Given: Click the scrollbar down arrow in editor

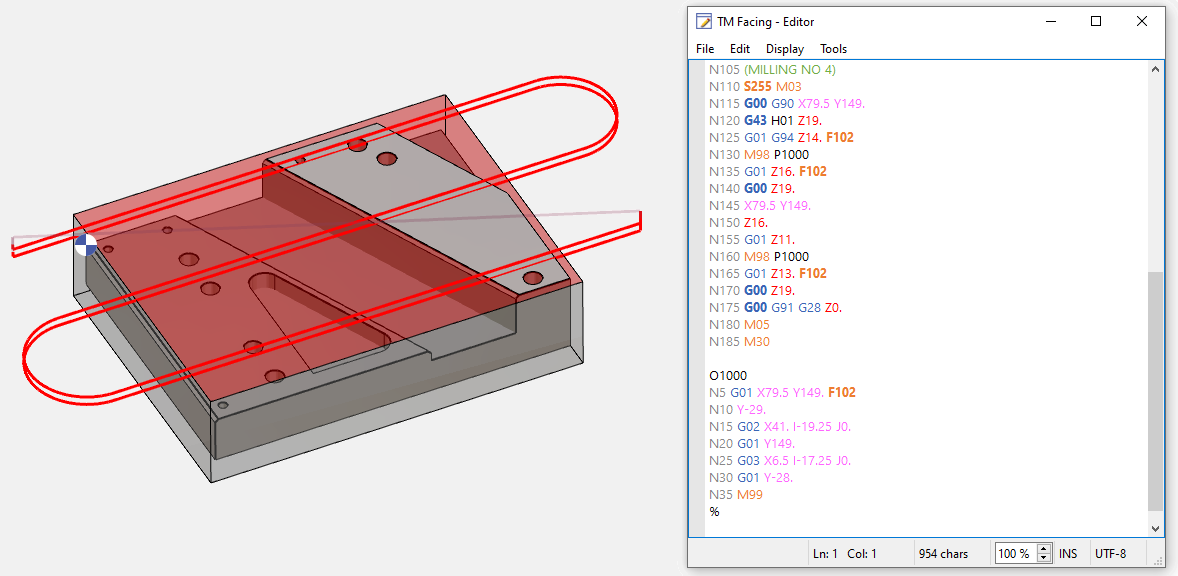Looking at the screenshot, I should pos(1156,527).
